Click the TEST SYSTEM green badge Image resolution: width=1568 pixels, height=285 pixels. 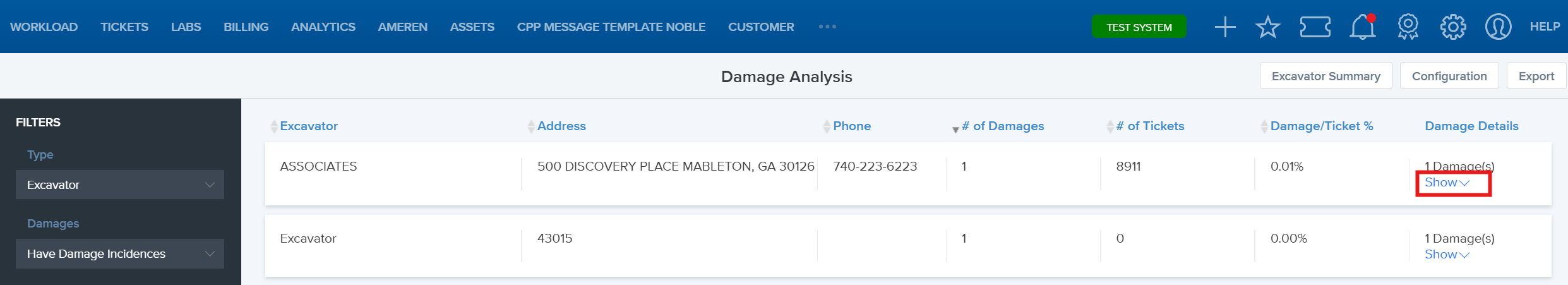pyautogui.click(x=1139, y=27)
